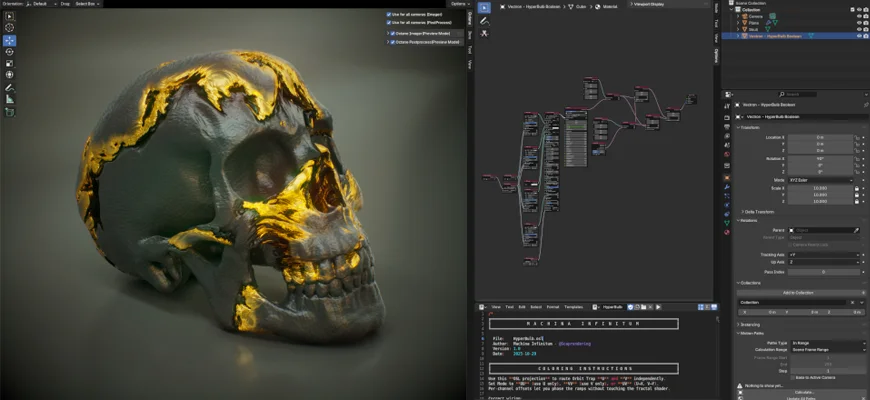Open the Physics properties tab
Viewport: 870px width, 400px height.
point(727,205)
